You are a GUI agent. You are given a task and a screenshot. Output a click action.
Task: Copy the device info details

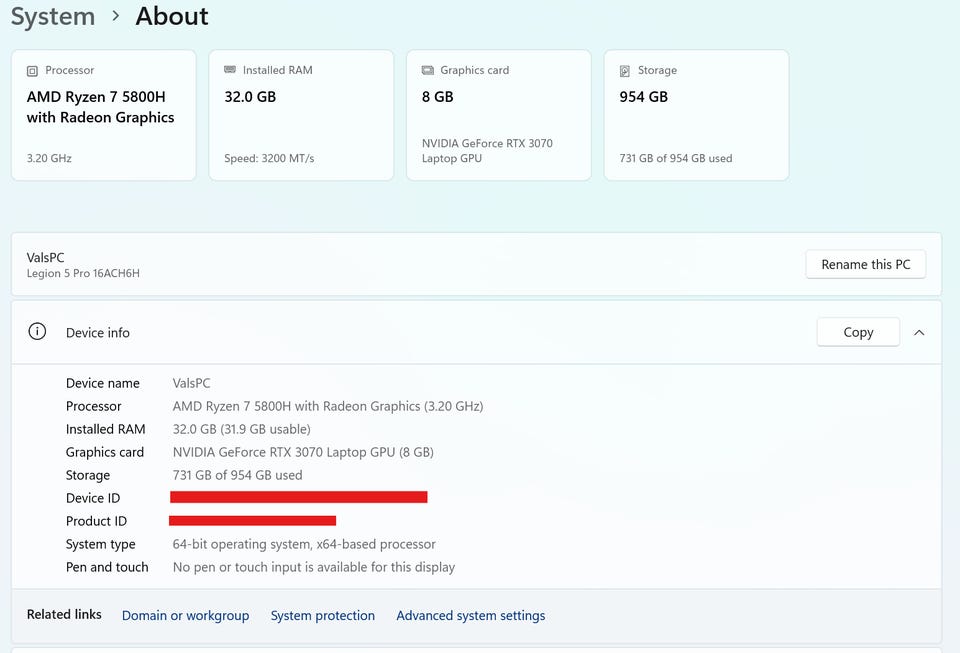pyautogui.click(x=858, y=332)
